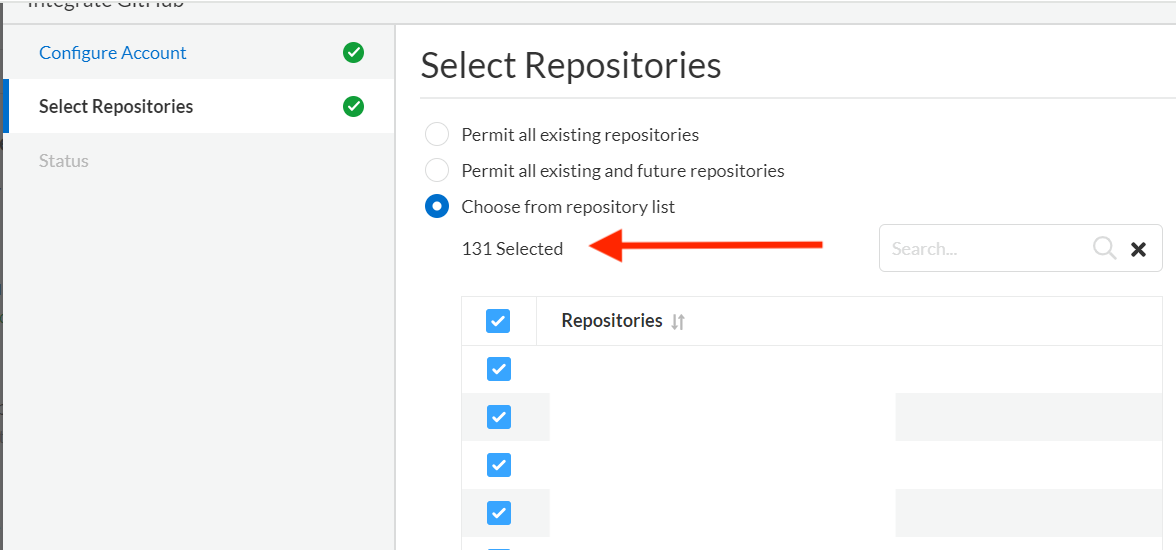Click the 131 Selected count label
The width and height of the screenshot is (1176, 550).
point(512,249)
